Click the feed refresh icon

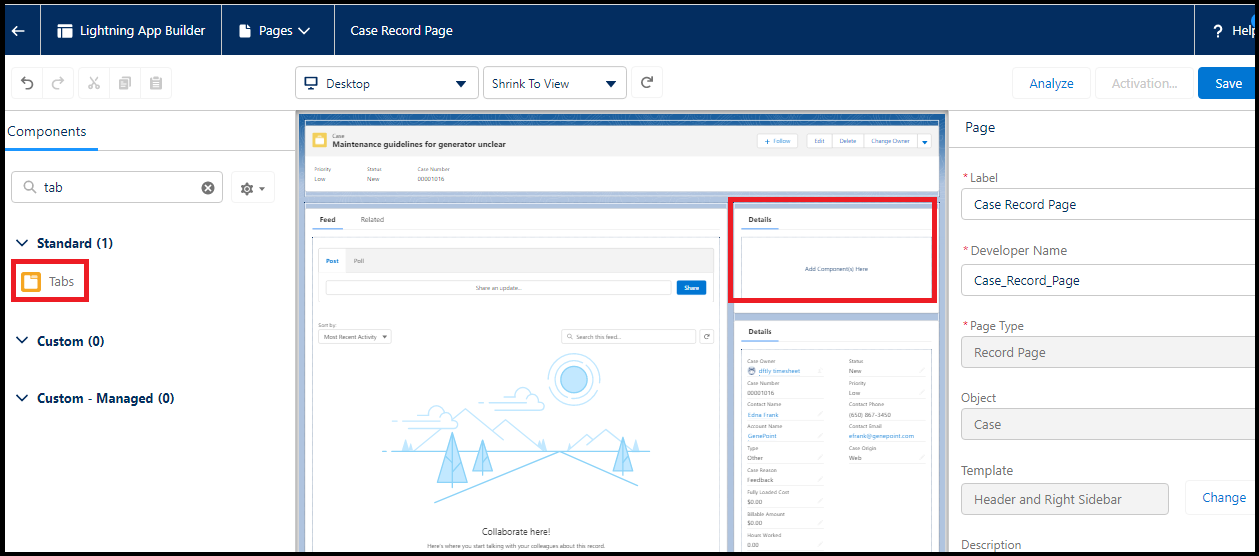[x=707, y=337]
